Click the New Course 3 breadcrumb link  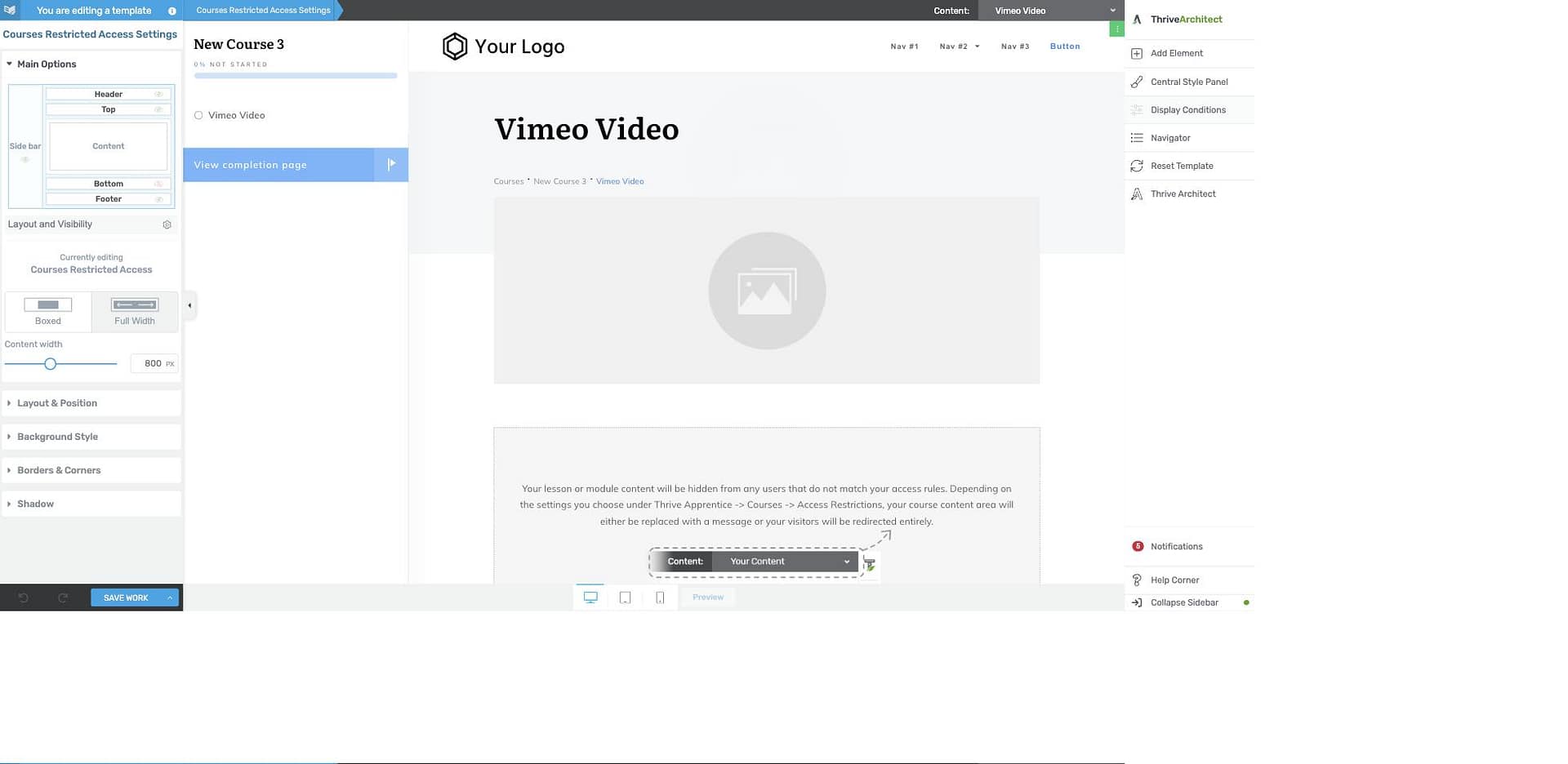(x=559, y=181)
